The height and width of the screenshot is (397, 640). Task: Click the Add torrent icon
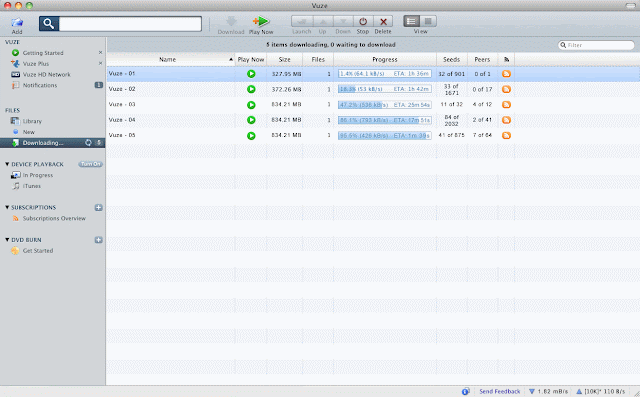click(x=17, y=22)
